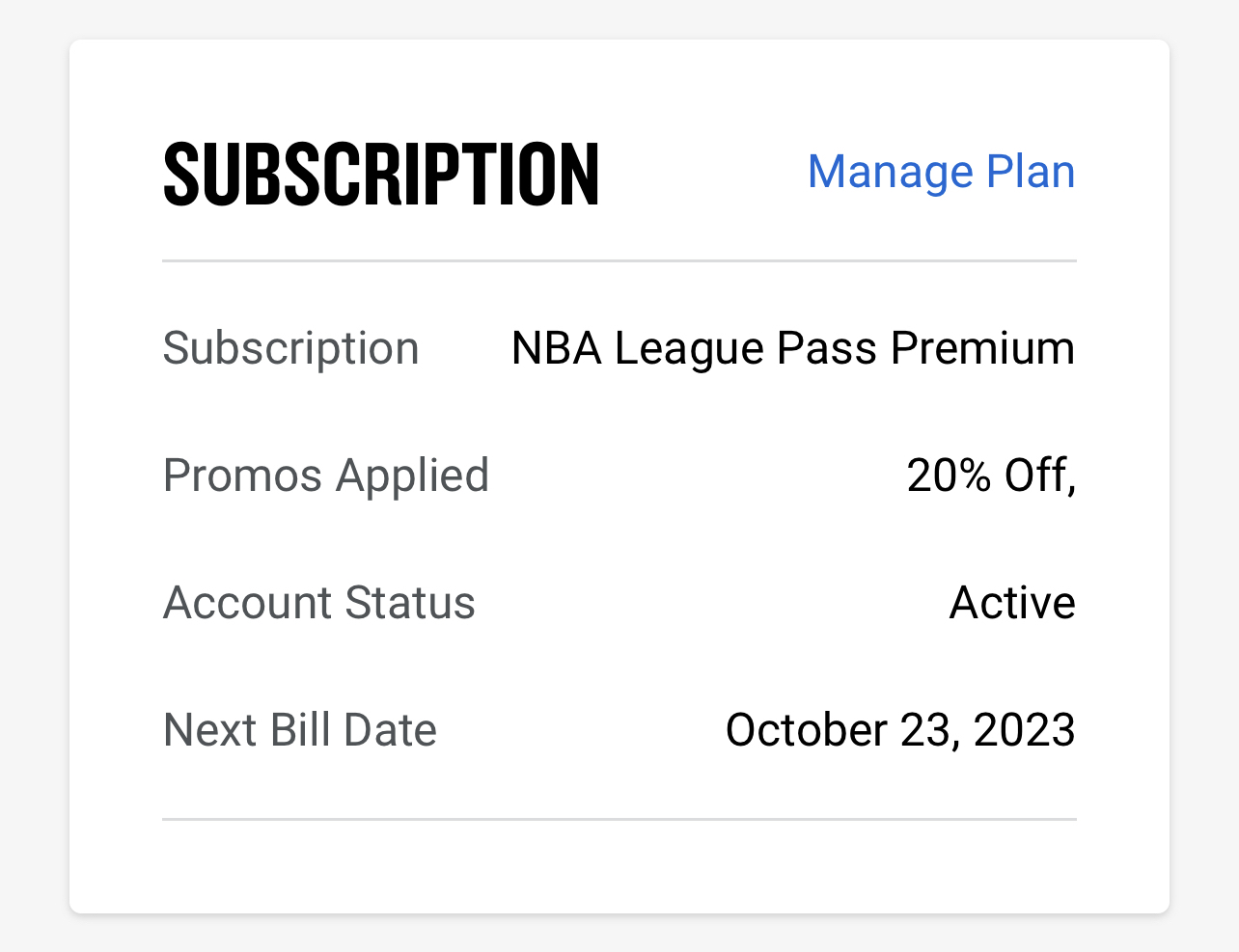Screen dimensions: 1239x952
Task: Click the word Promos in the label
Action: pyautogui.click(x=242, y=476)
